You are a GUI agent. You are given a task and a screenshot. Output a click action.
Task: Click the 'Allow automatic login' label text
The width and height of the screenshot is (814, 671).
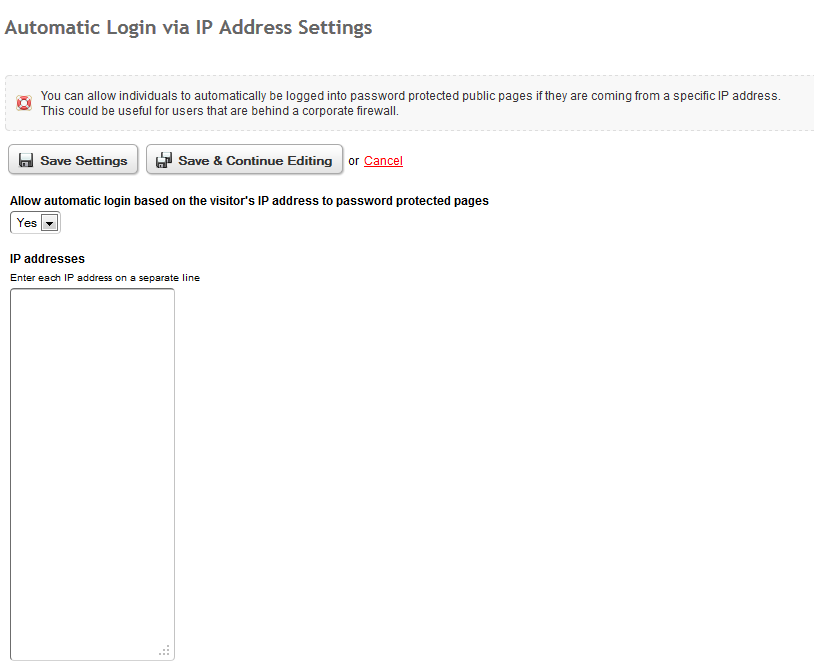[249, 201]
